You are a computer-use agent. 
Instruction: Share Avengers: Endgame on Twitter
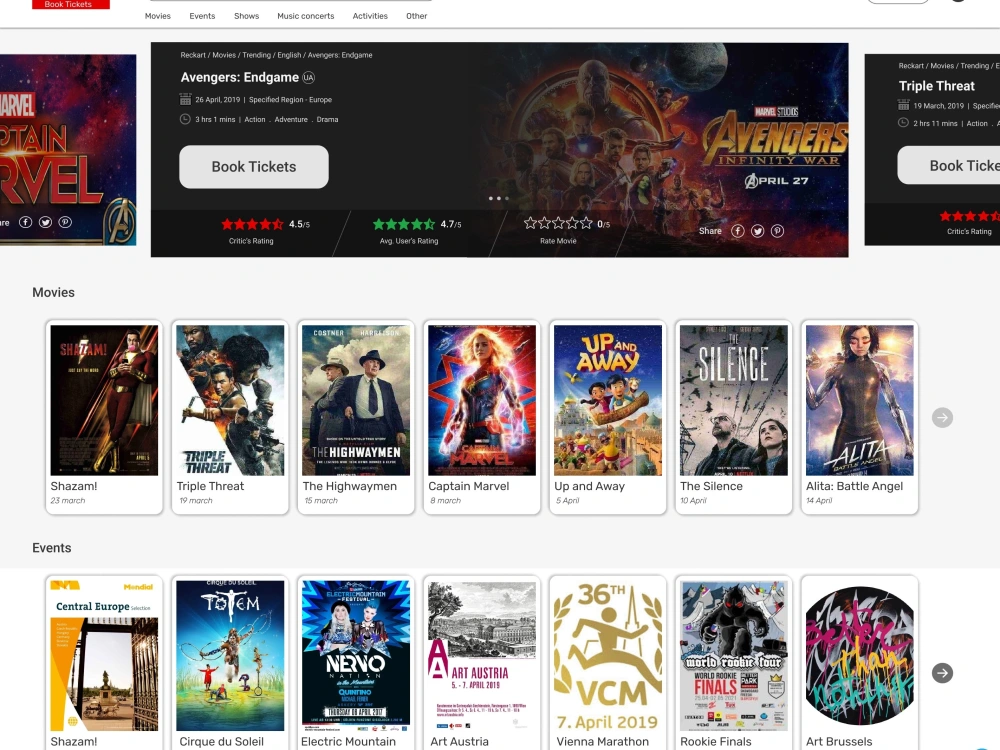[757, 231]
